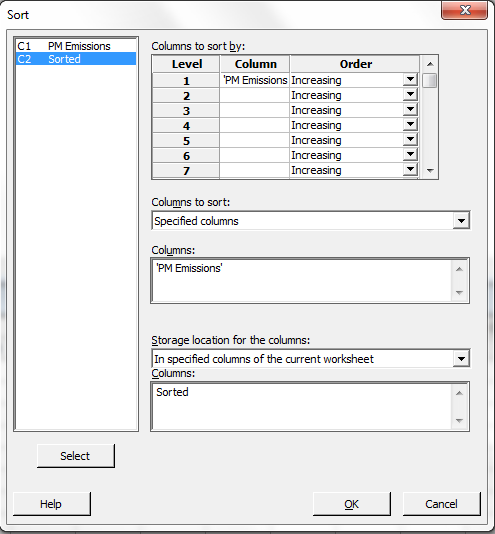495x534 pixels.
Task: Cancel the Sort dialog
Action: pos(442,504)
